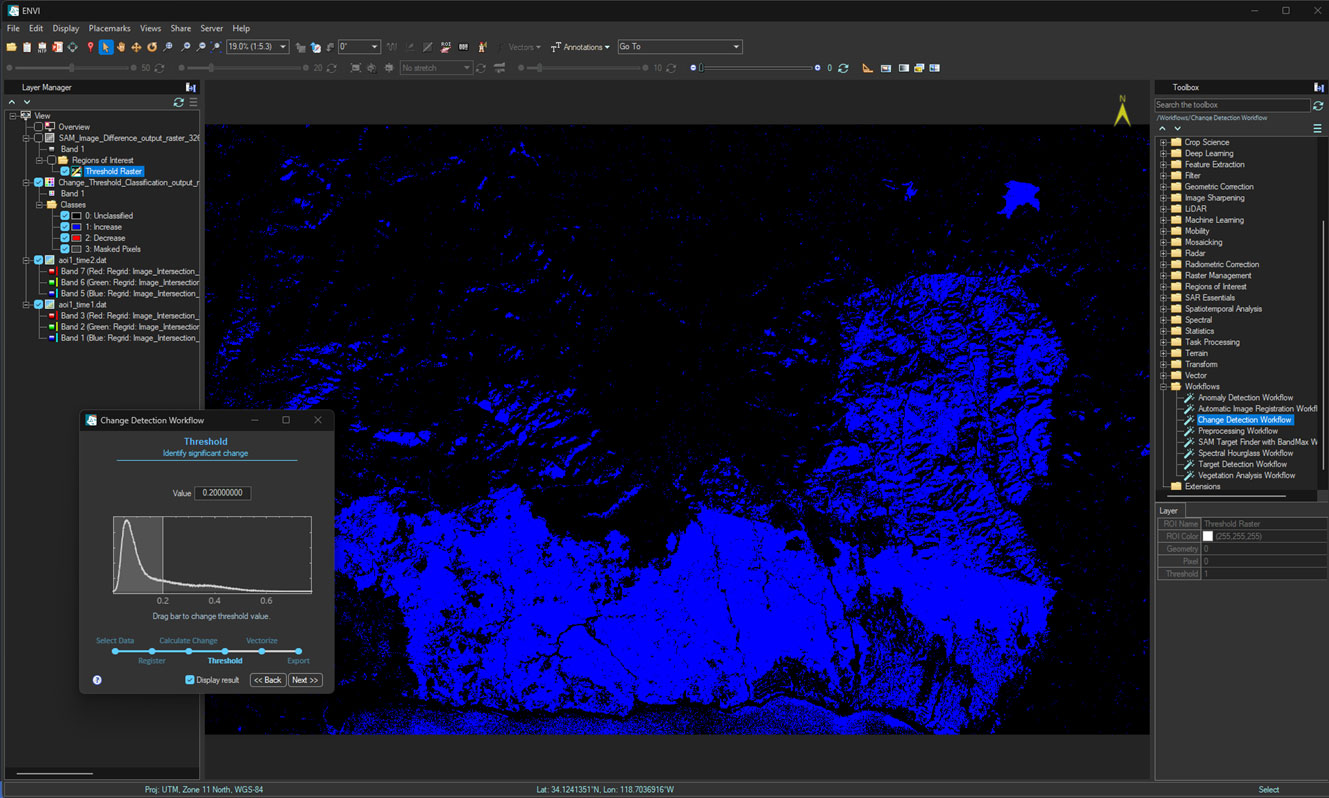
Task: Open the Placemarks menu
Action: click(x=109, y=29)
